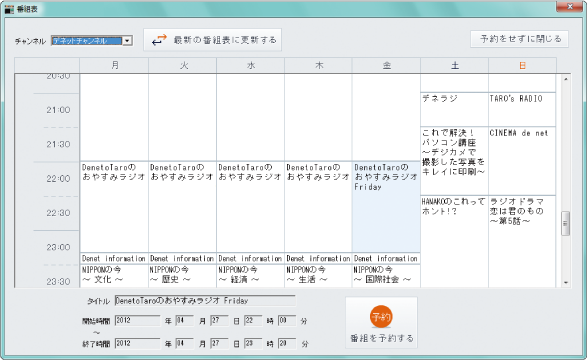Select the 月 column header
The image size is (587, 360).
114,65
